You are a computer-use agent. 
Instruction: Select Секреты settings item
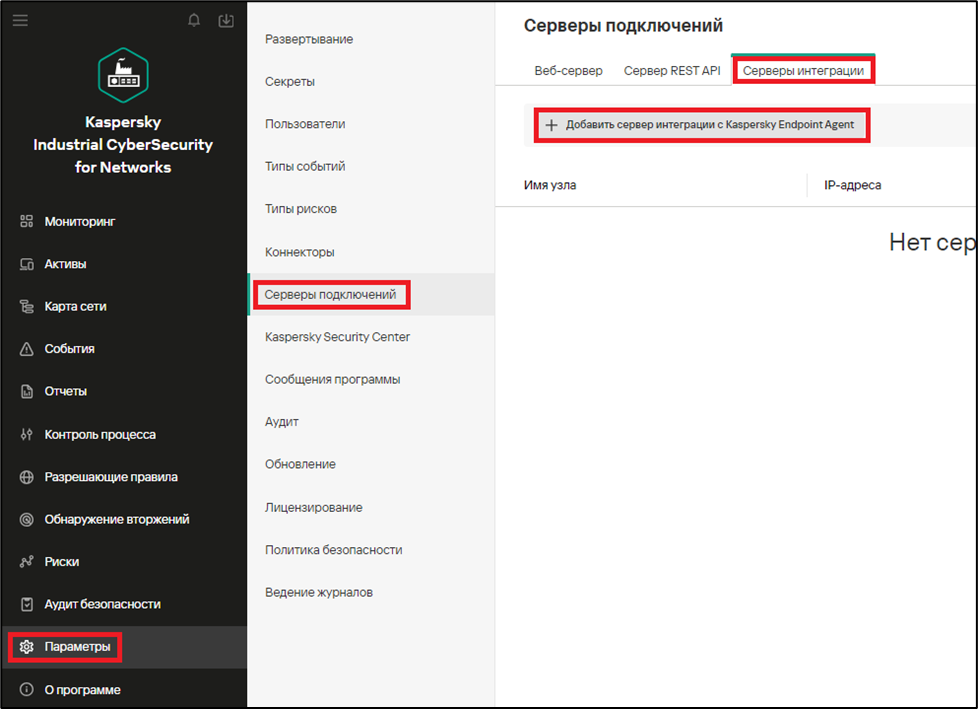click(x=289, y=82)
